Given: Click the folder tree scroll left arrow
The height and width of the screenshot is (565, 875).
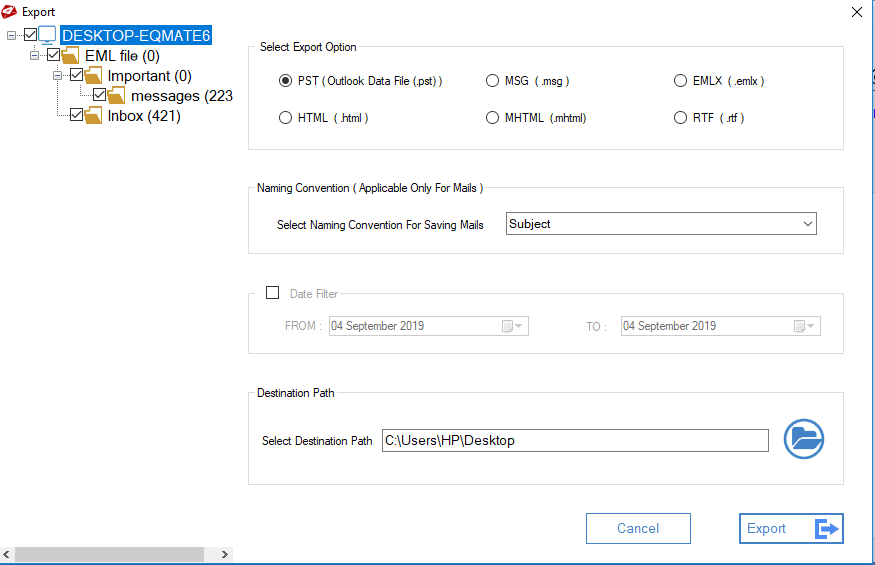Looking at the screenshot, I should tap(6, 554).
